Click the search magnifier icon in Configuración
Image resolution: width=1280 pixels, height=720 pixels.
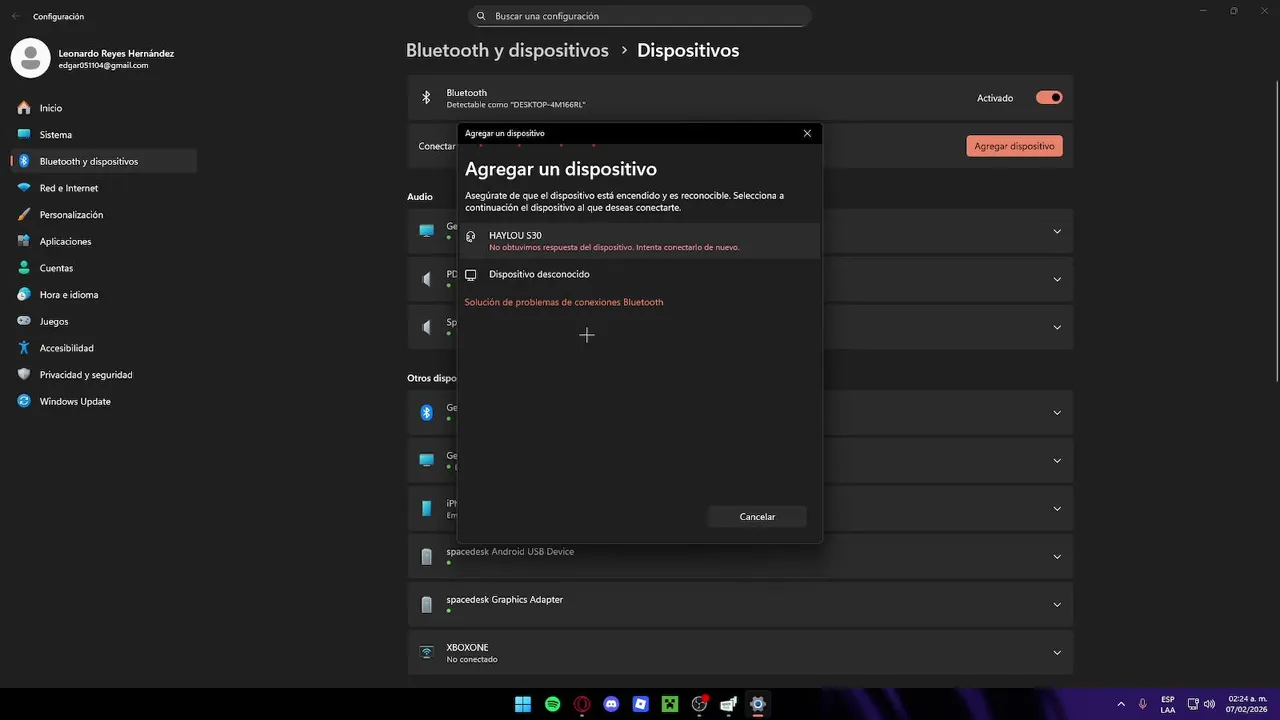coord(481,16)
